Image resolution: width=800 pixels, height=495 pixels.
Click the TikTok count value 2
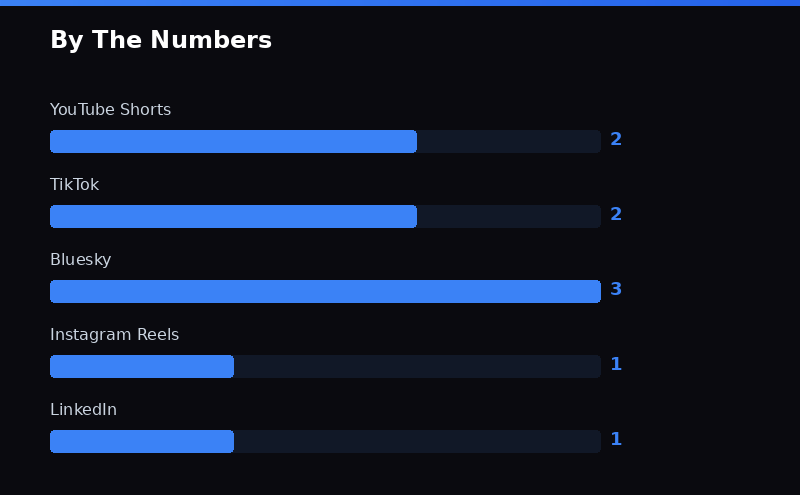point(616,215)
